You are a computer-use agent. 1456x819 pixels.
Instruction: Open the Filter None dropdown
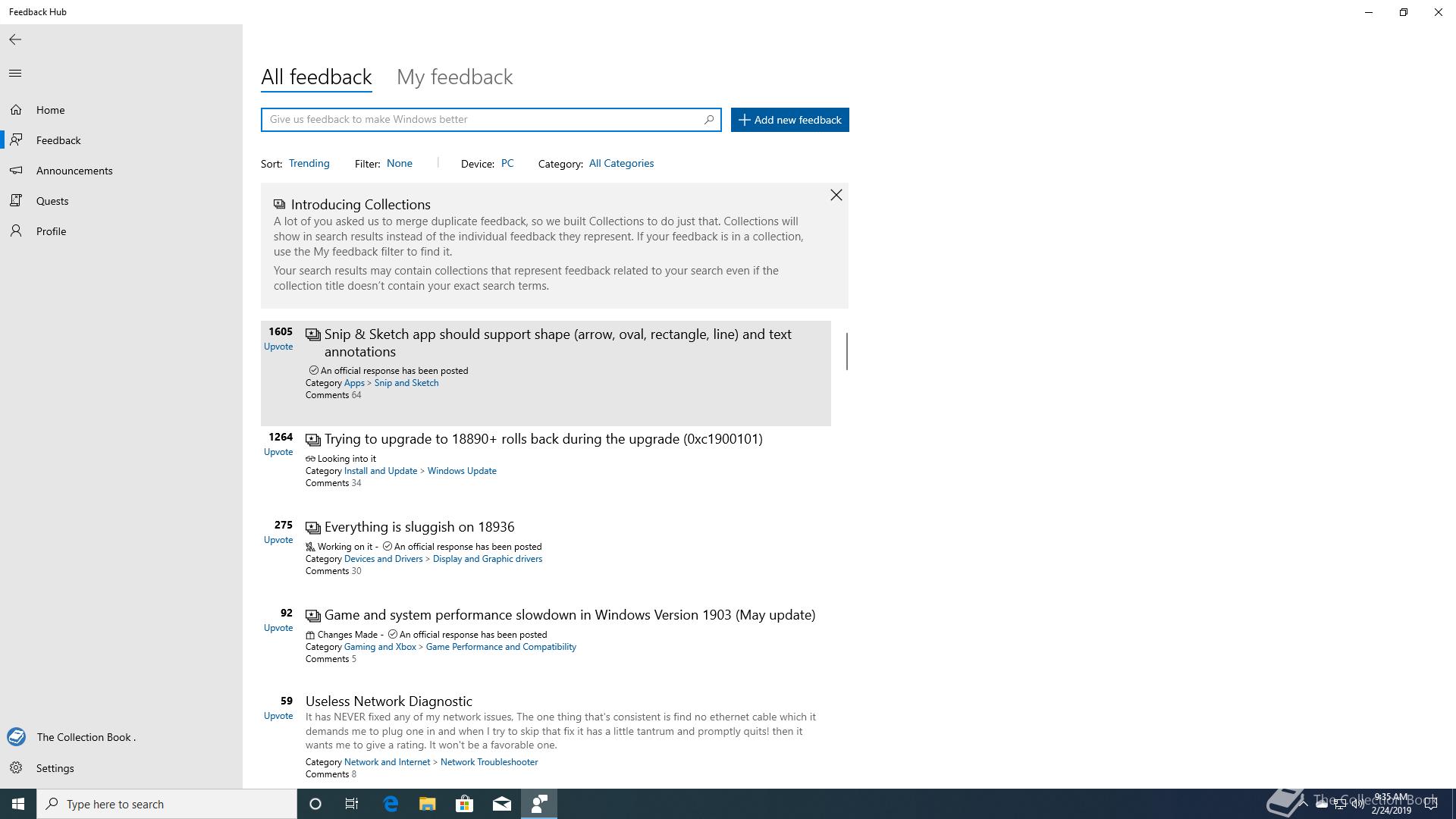point(400,164)
